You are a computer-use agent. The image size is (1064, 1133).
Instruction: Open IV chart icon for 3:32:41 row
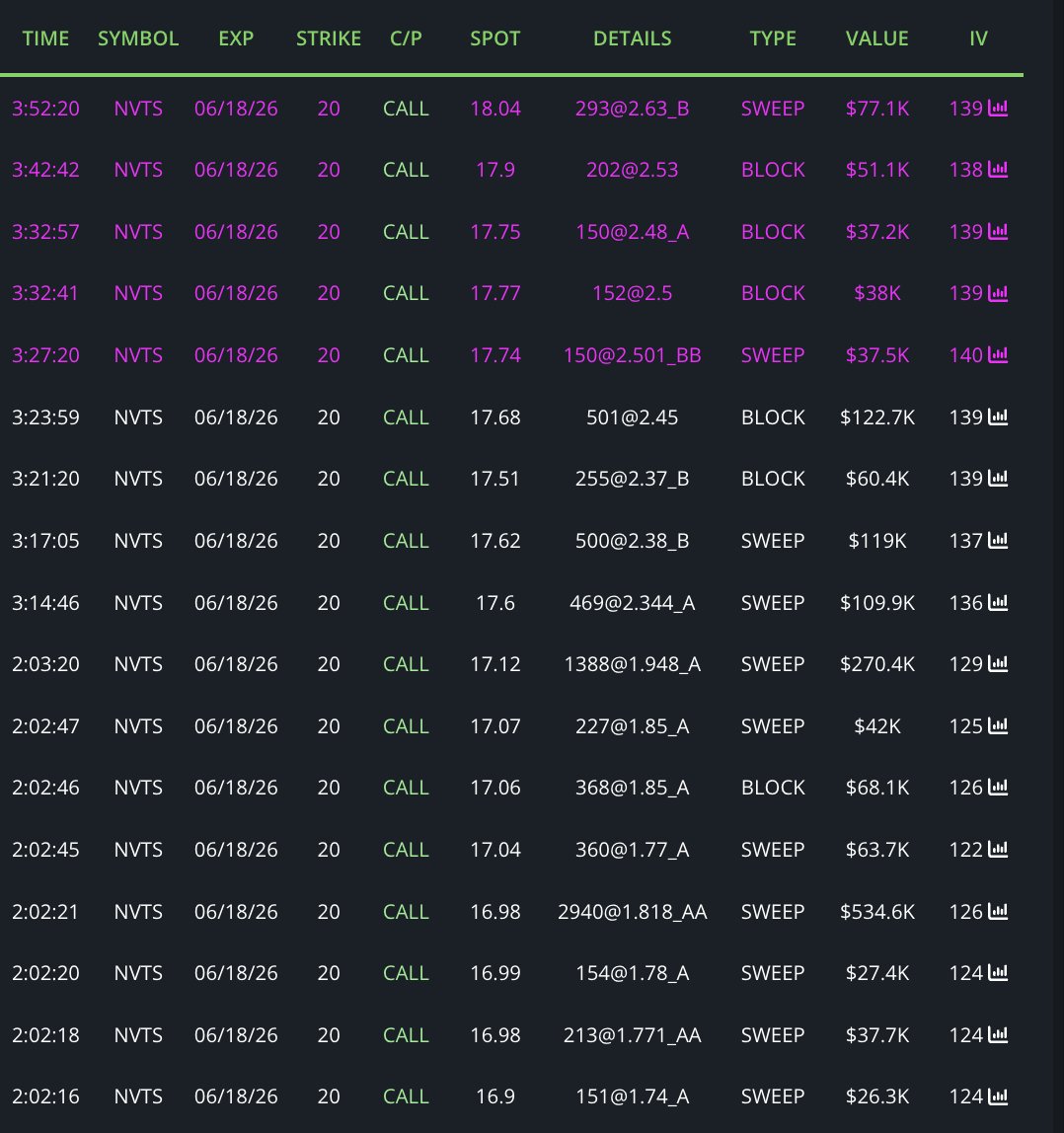pyautogui.click(x=998, y=293)
